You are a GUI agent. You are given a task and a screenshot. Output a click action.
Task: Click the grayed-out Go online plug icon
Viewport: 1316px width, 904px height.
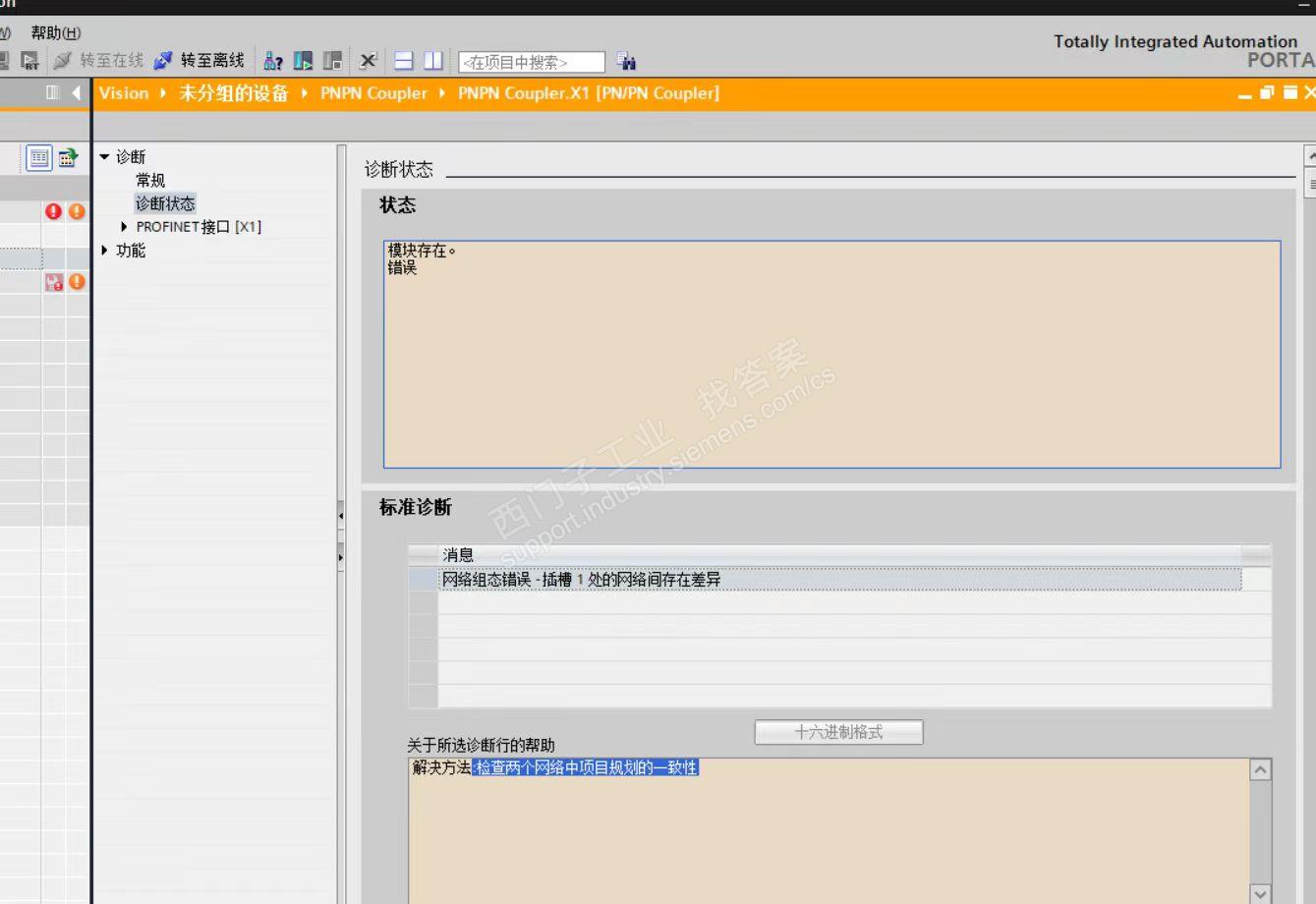point(63,61)
